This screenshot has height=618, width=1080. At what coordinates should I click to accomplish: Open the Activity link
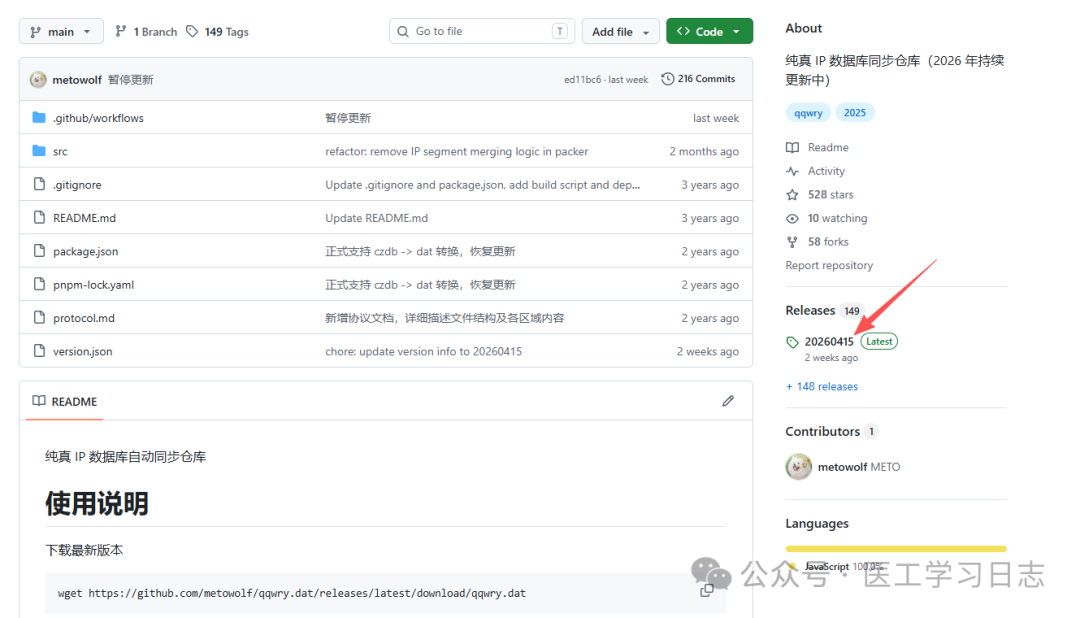[826, 171]
